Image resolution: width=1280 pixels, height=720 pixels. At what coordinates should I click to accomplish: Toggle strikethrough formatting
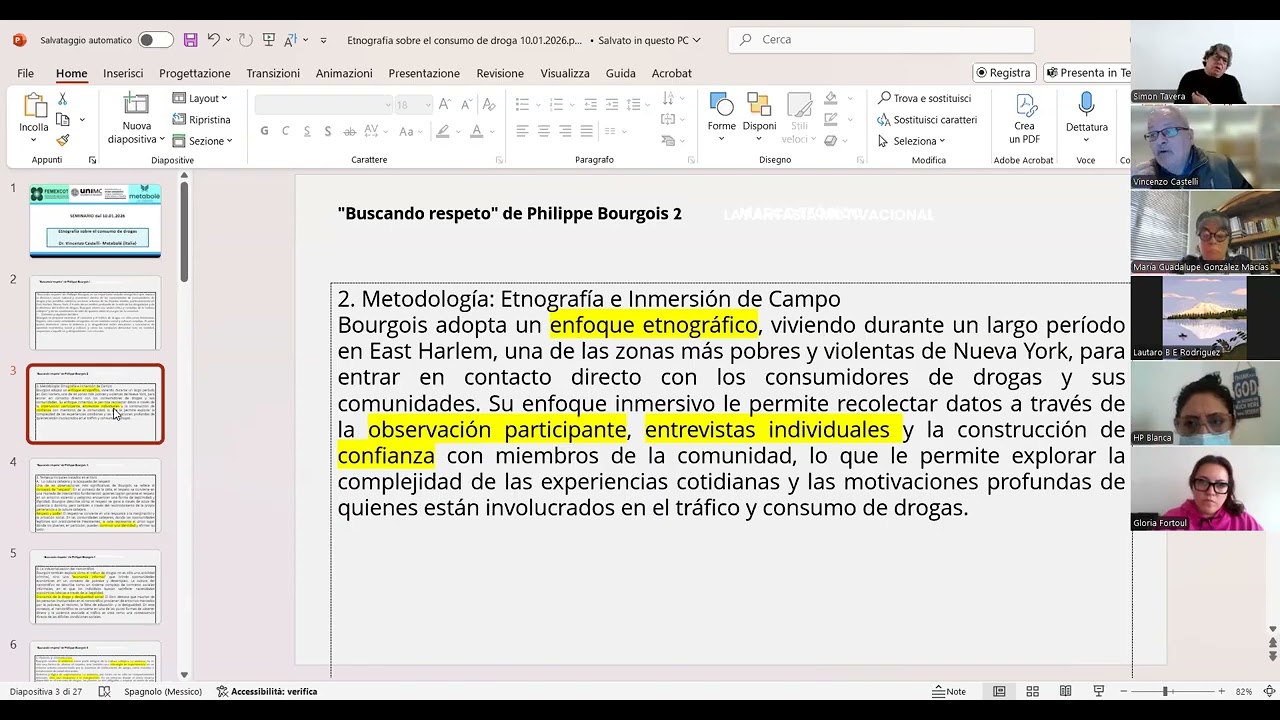[x=350, y=131]
